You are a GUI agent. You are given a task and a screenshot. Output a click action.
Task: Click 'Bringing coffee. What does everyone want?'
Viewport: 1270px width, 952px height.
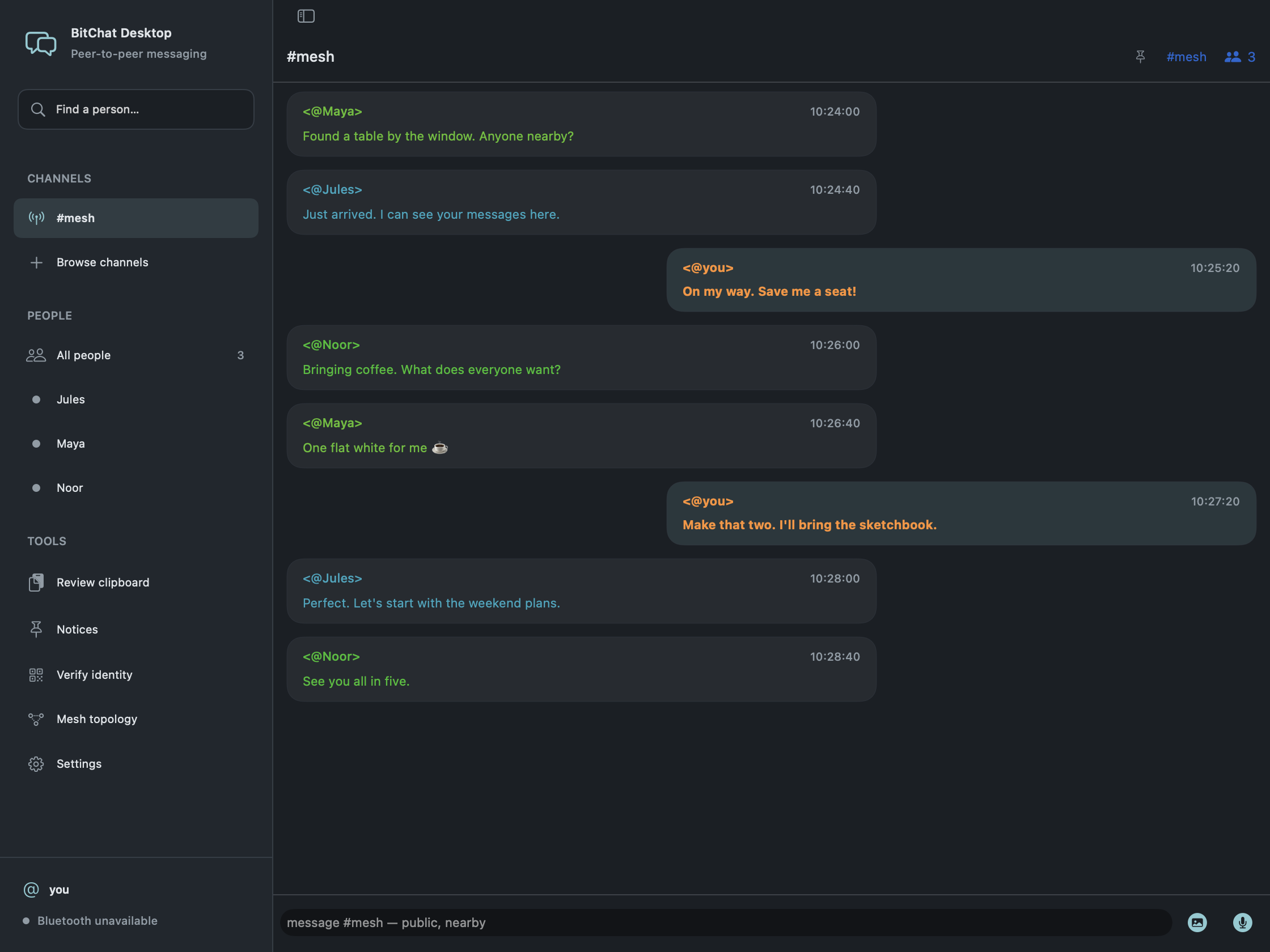432,369
